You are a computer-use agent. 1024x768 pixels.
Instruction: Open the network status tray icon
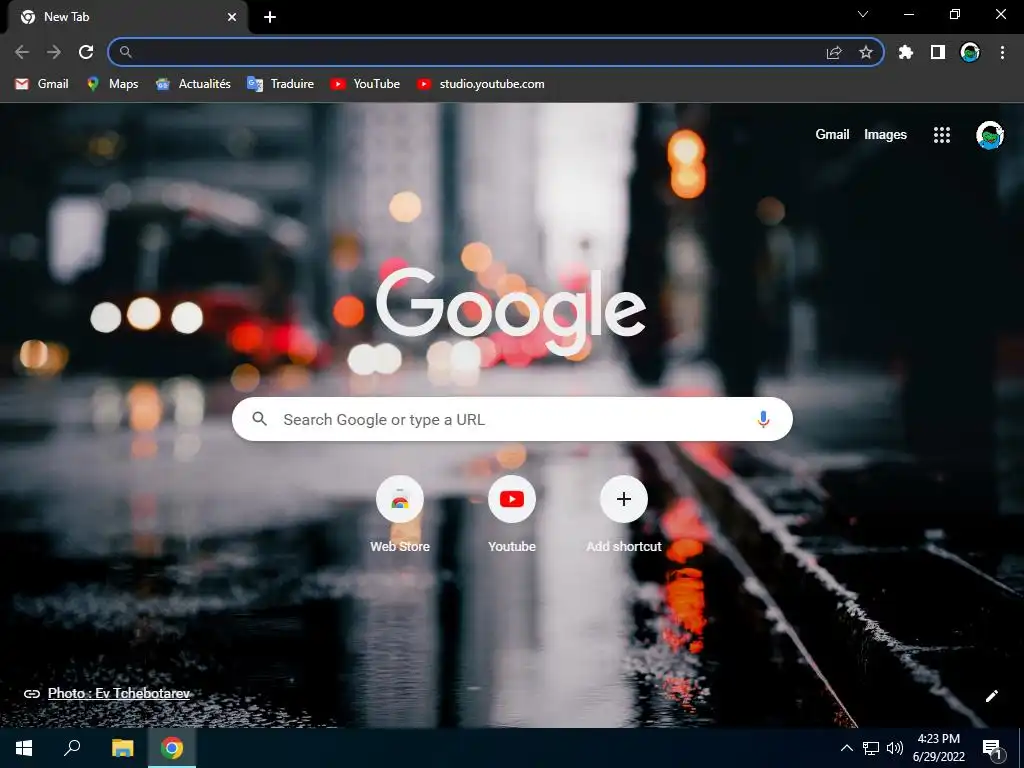click(x=871, y=748)
